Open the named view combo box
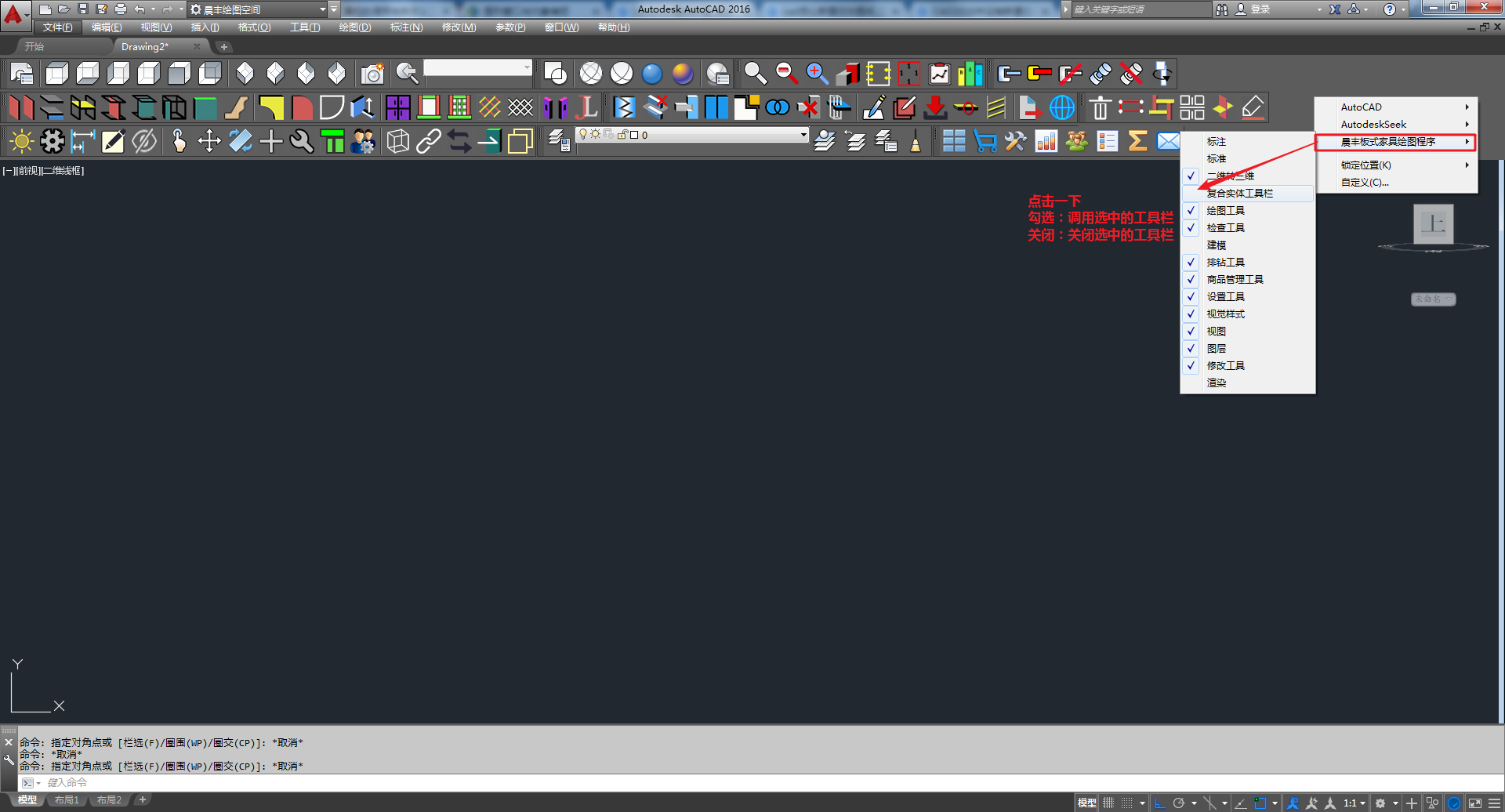Image resolution: width=1505 pixels, height=812 pixels. [x=478, y=68]
